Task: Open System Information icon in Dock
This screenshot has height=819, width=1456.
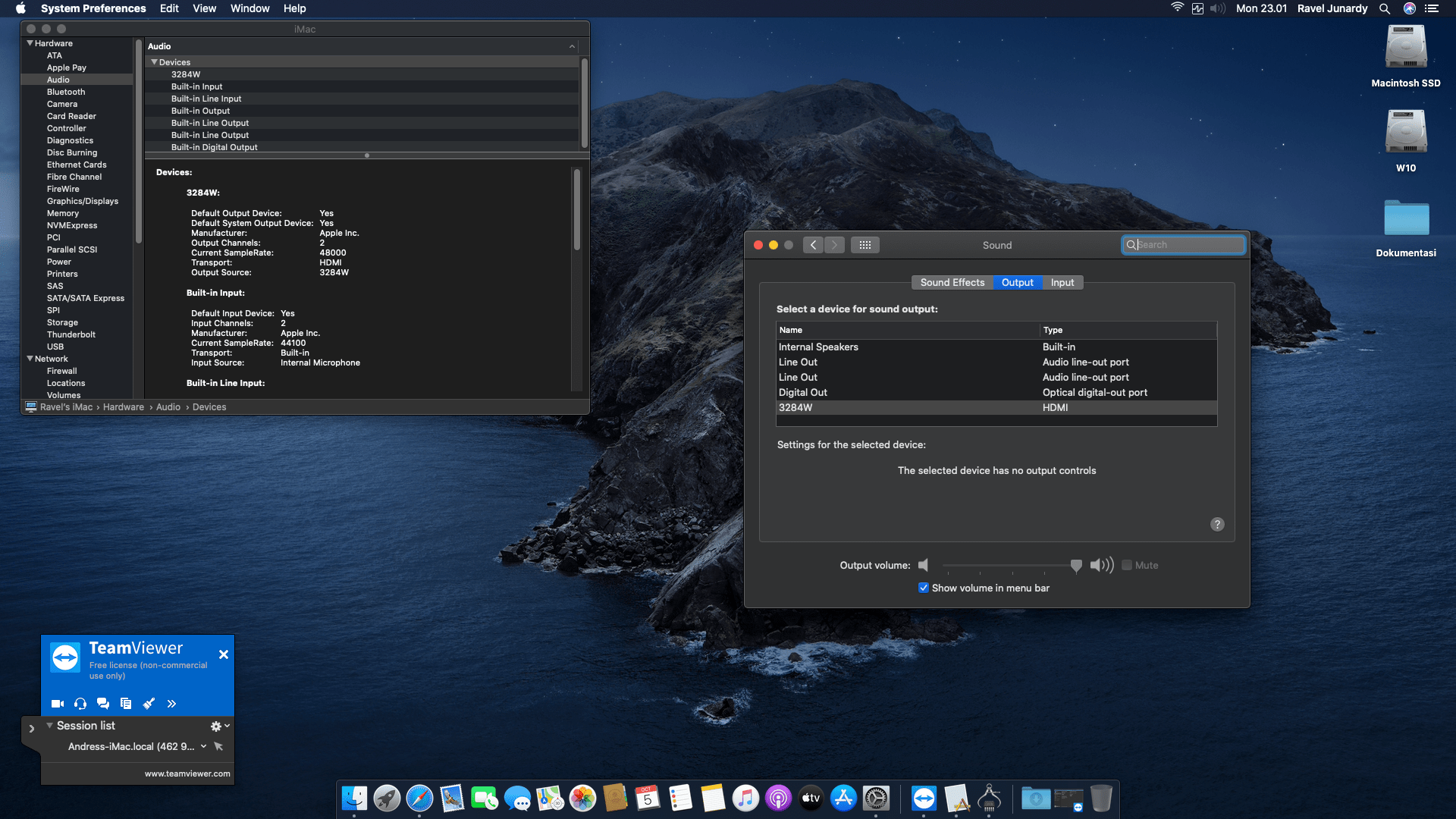Action: [989, 799]
